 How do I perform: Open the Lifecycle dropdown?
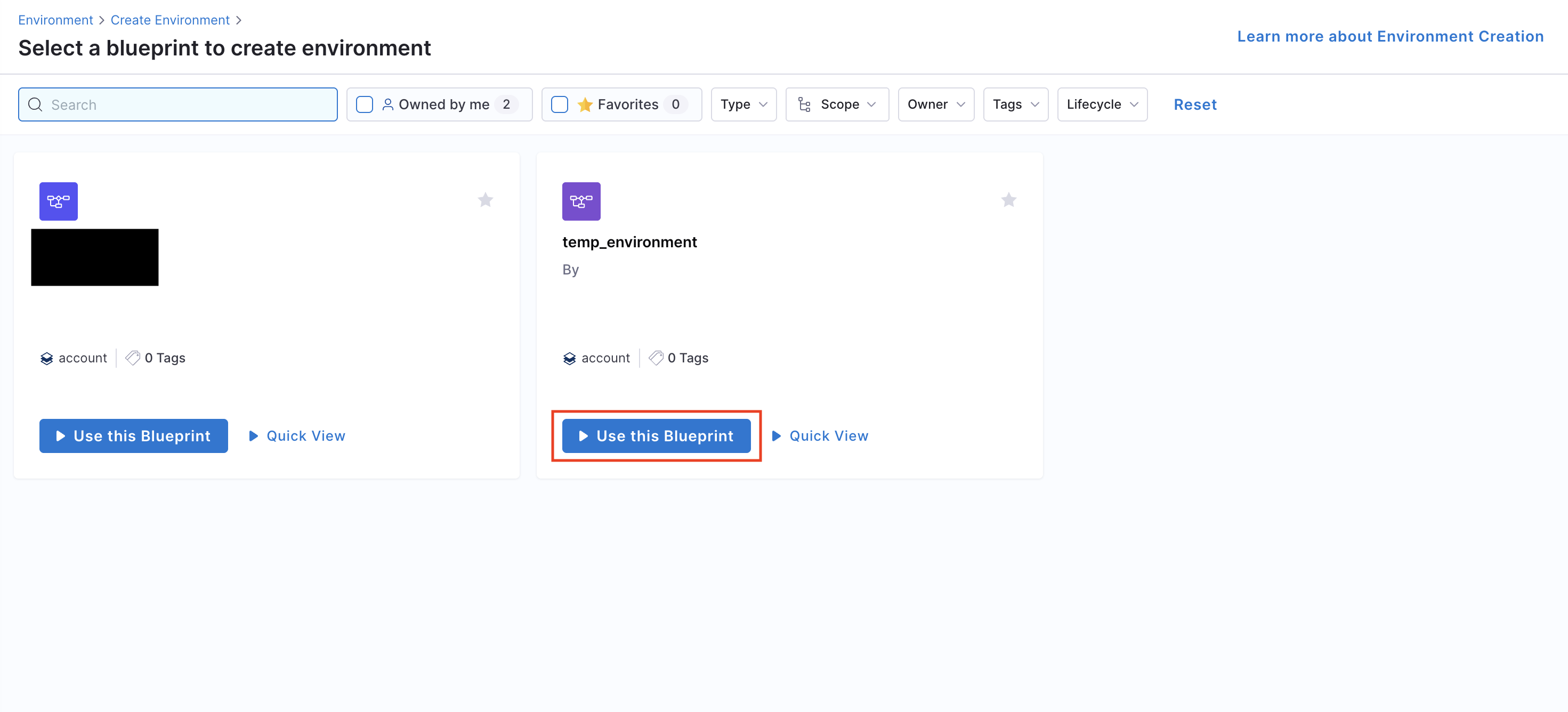point(1102,104)
